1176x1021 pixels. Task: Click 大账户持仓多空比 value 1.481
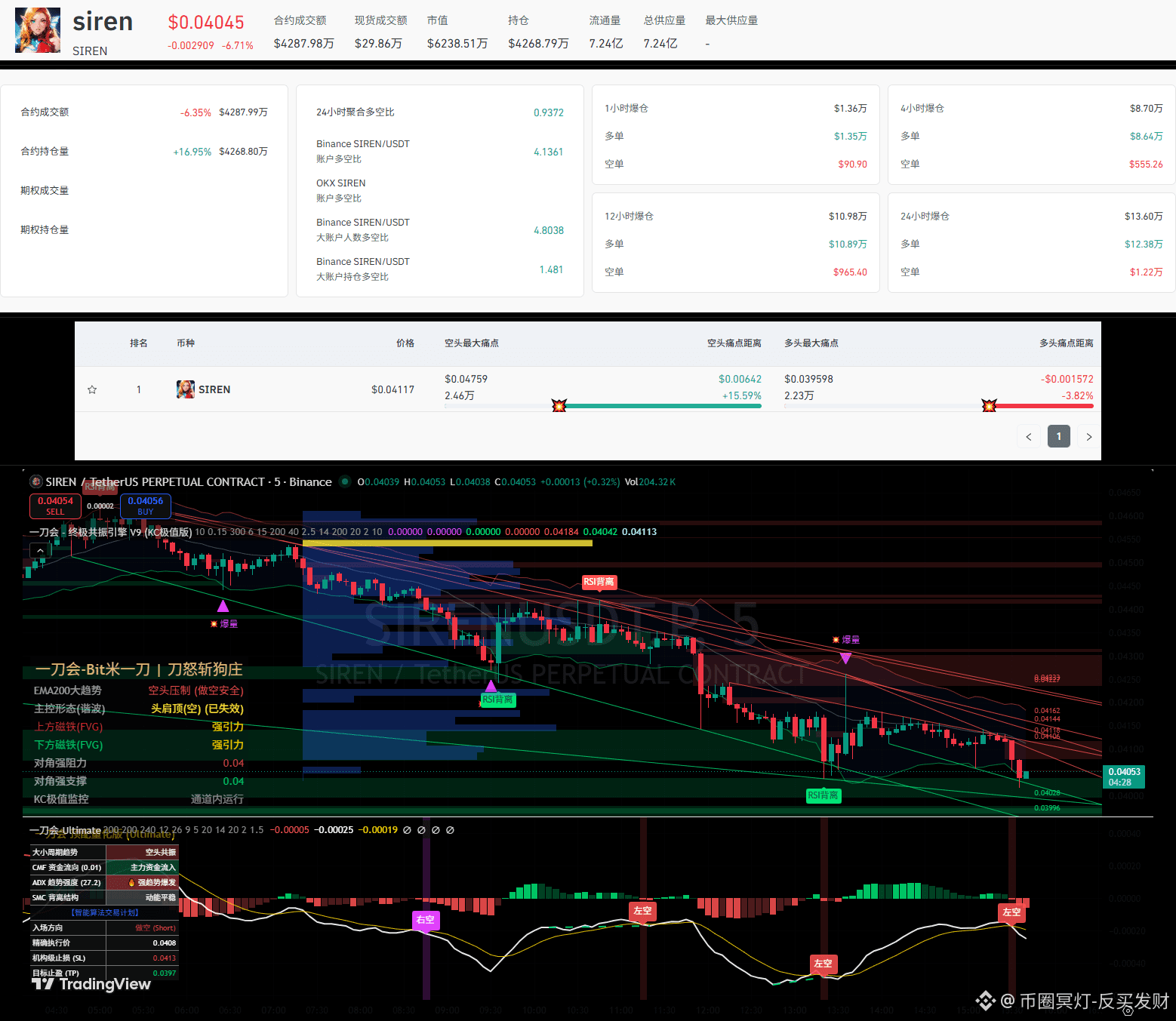click(551, 269)
